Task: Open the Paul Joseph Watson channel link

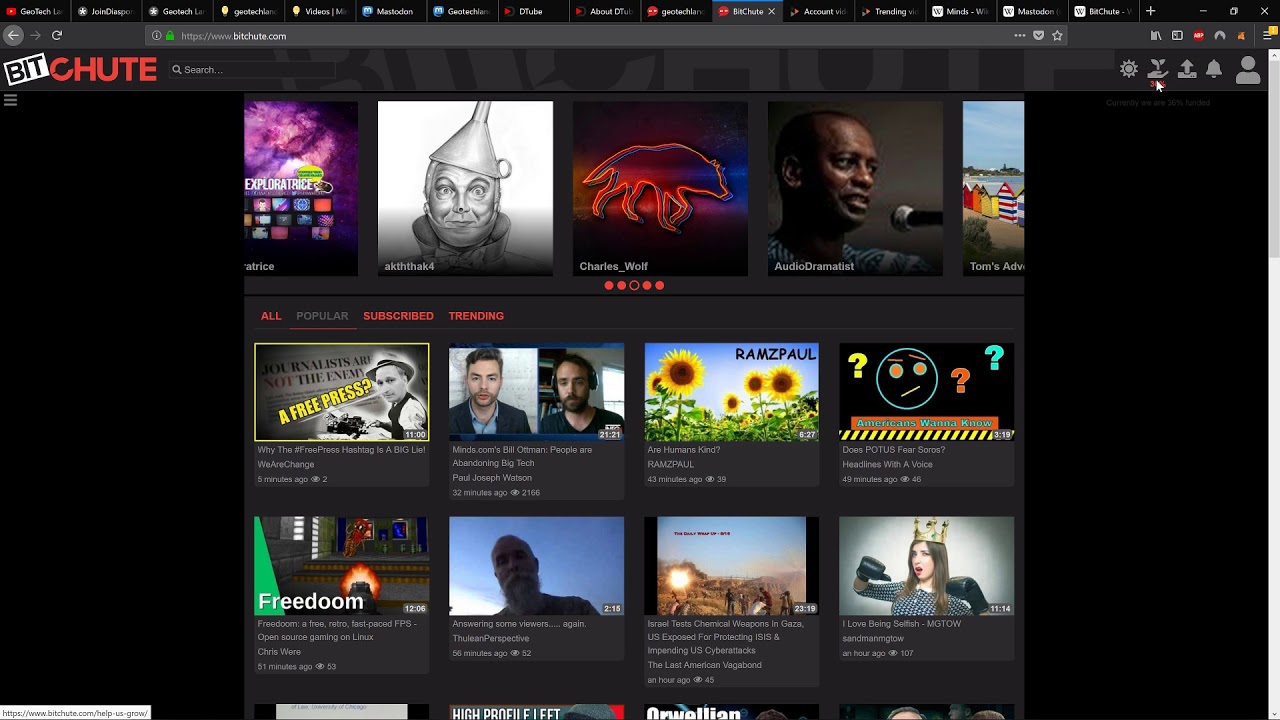Action: click(x=492, y=478)
